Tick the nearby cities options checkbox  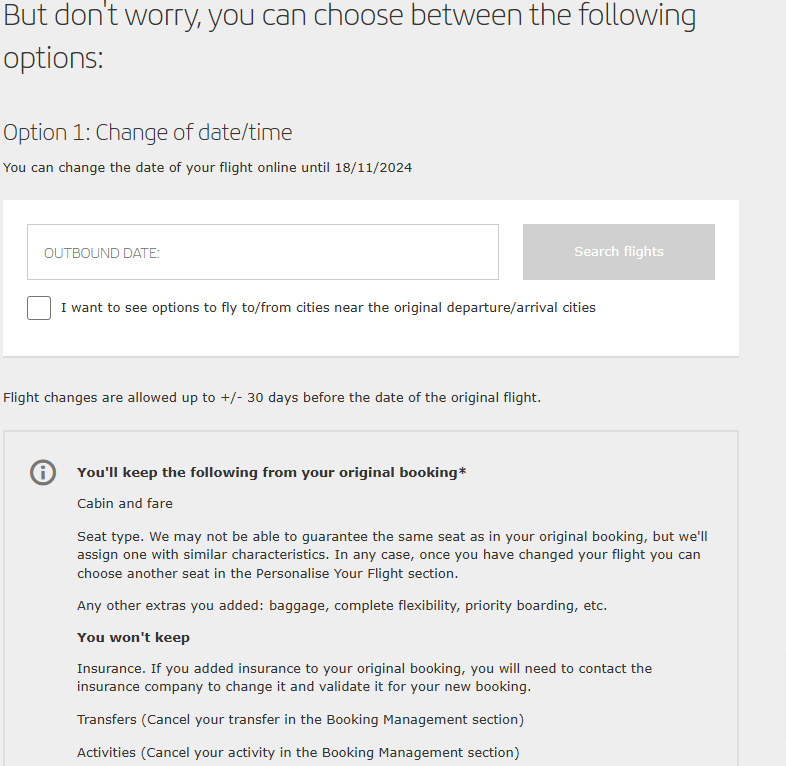click(39, 308)
